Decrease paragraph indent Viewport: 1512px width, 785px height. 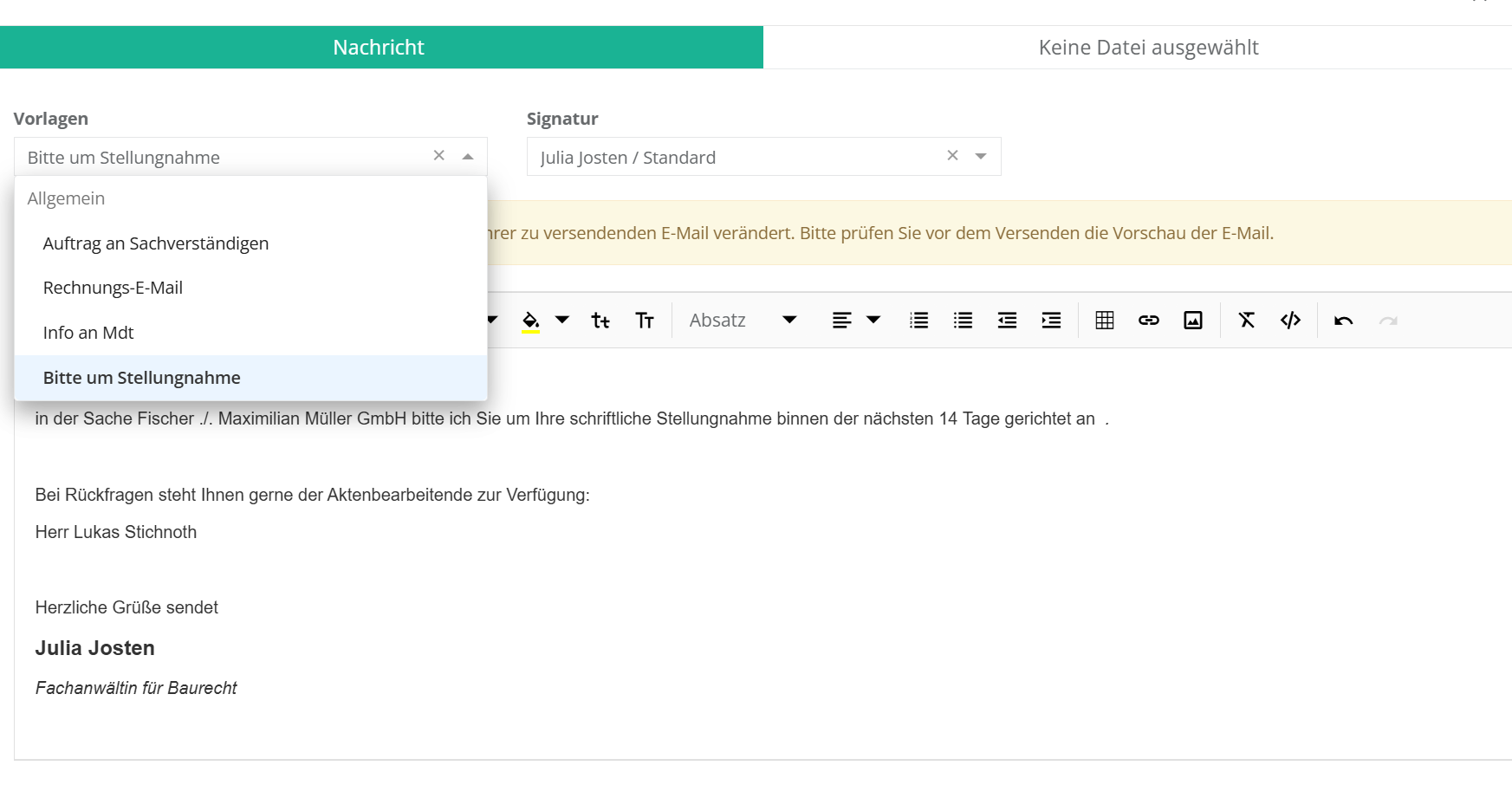[x=1007, y=321]
